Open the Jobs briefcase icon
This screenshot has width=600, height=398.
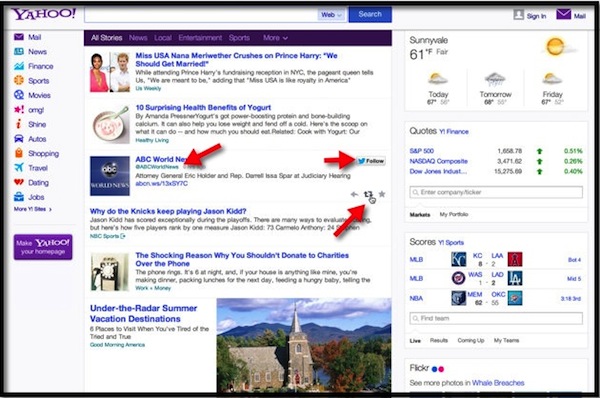click(x=19, y=197)
